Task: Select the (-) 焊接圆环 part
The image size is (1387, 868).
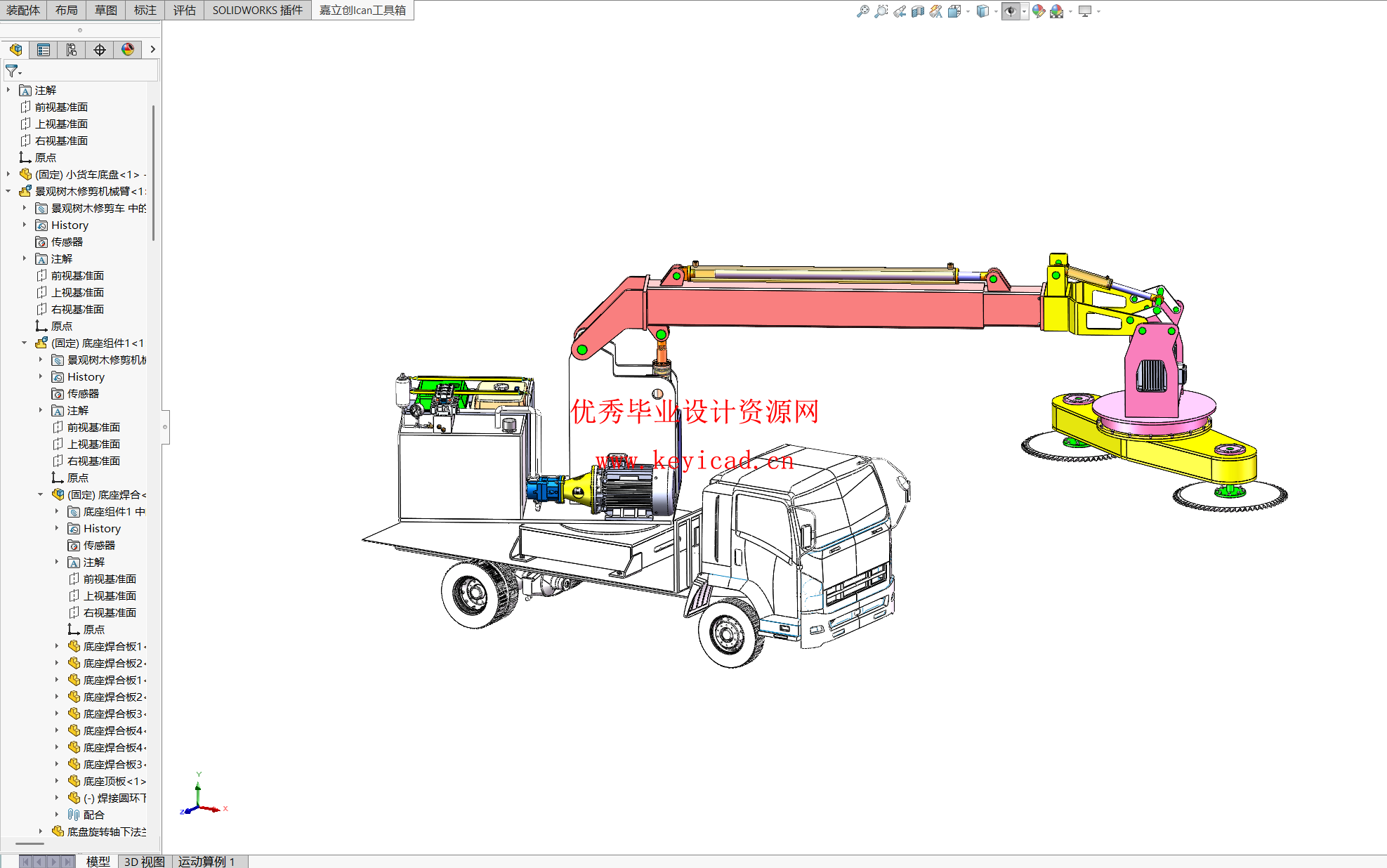Action: (x=114, y=798)
